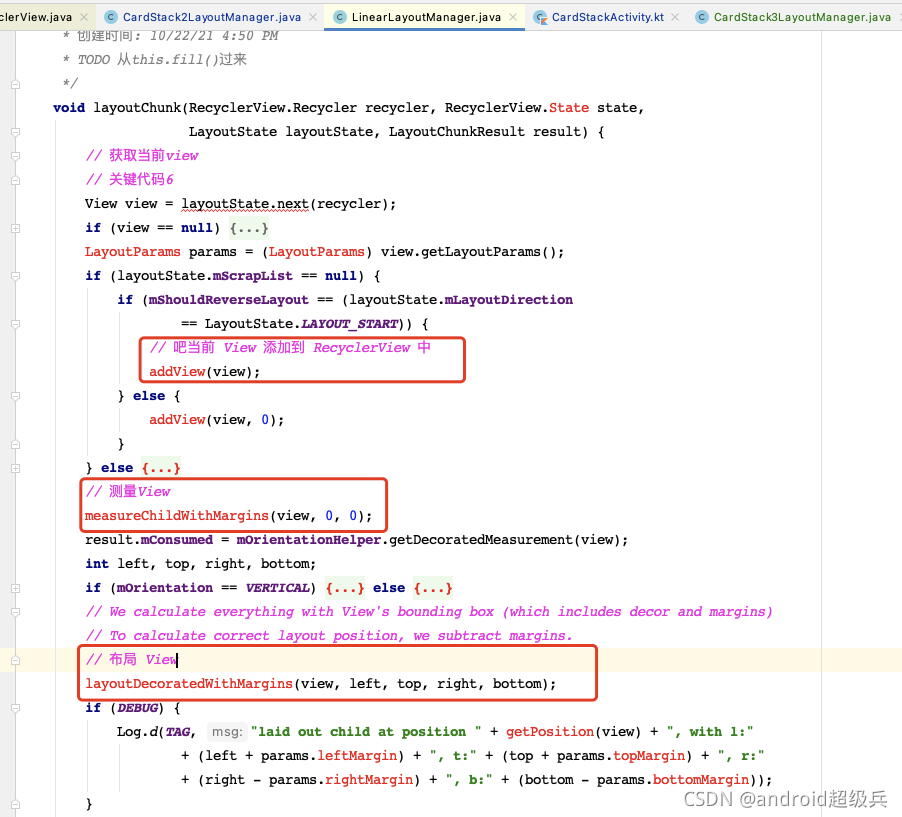Click the params.bottomMargin reference
Screen dimensions: 902x817
672,780
